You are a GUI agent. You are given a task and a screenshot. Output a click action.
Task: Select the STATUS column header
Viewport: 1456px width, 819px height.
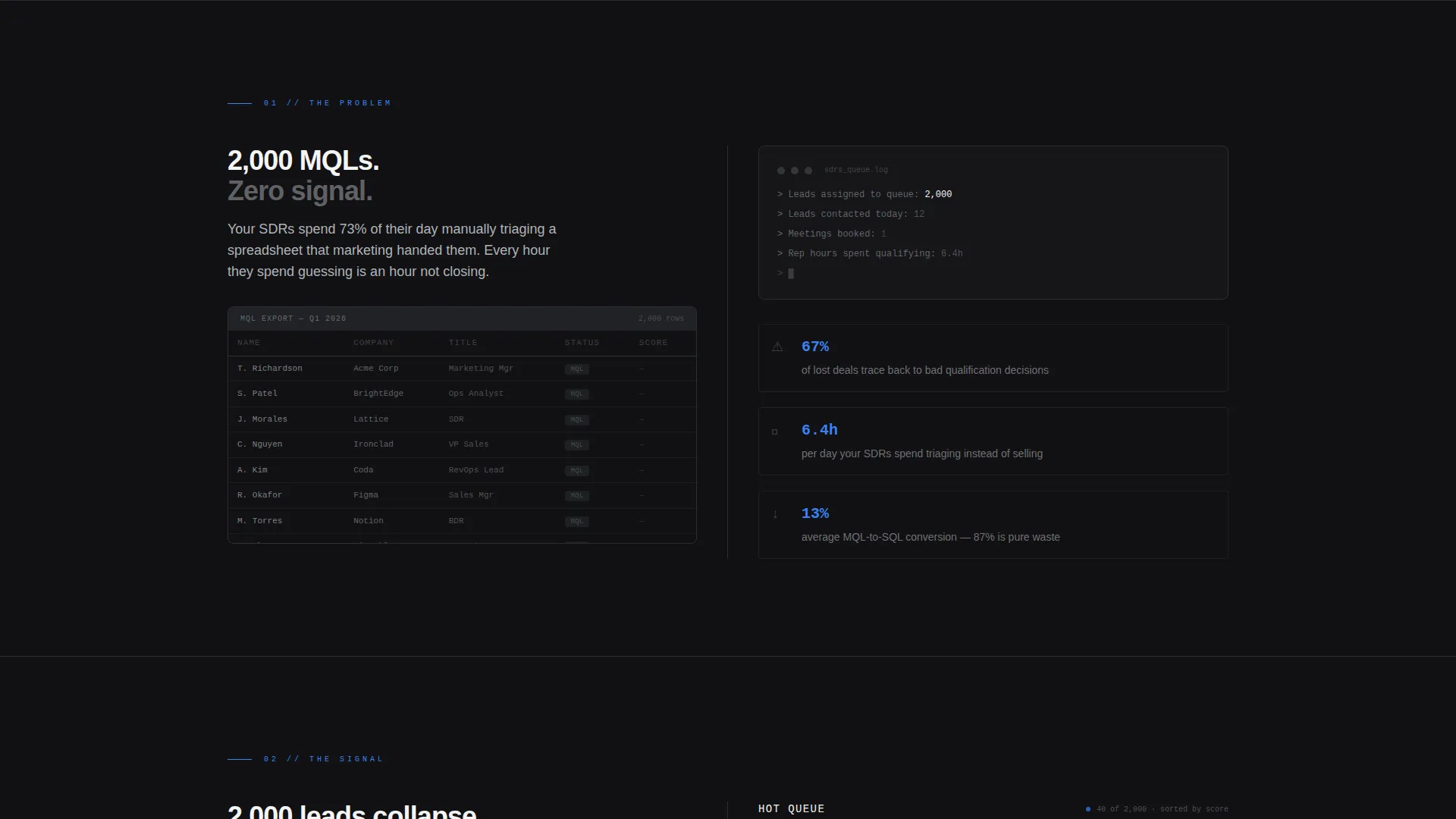click(582, 343)
